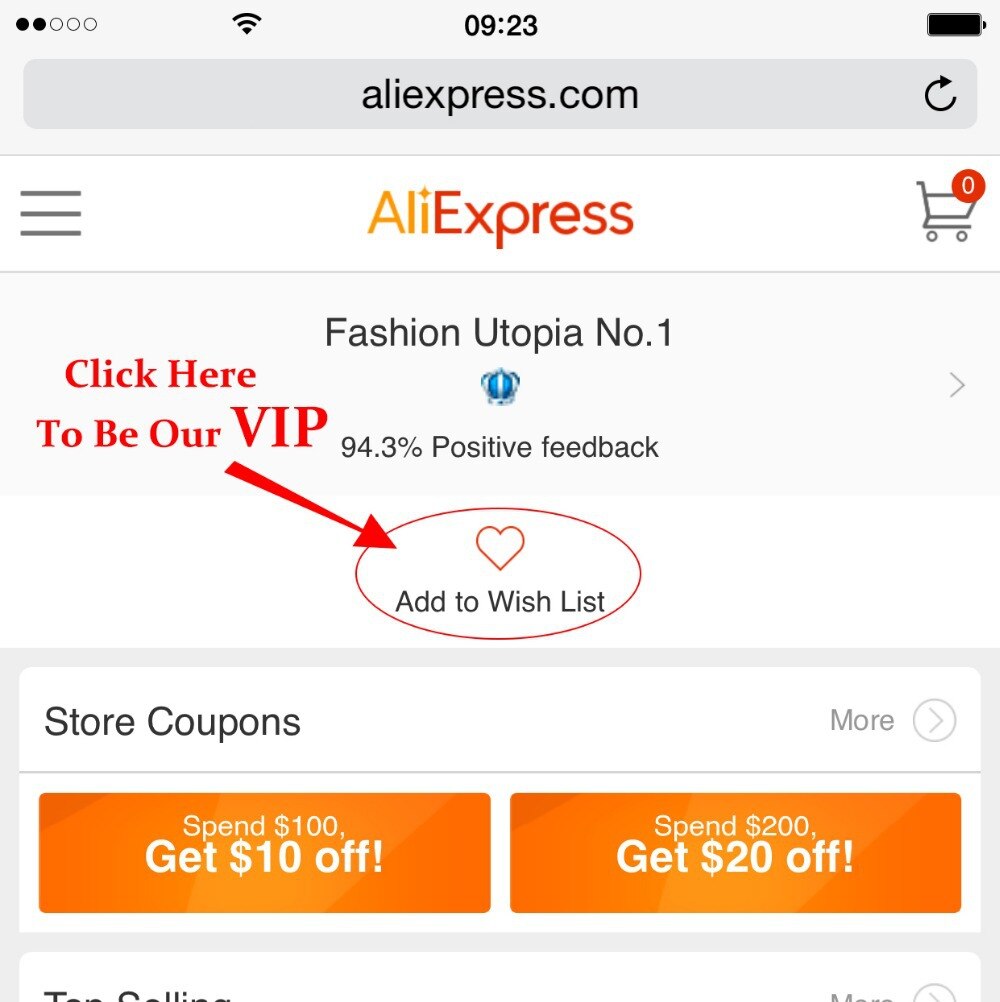Image resolution: width=1000 pixels, height=1002 pixels.
Task: Tap the battery indicator in status bar
Action: pyautogui.click(x=956, y=25)
